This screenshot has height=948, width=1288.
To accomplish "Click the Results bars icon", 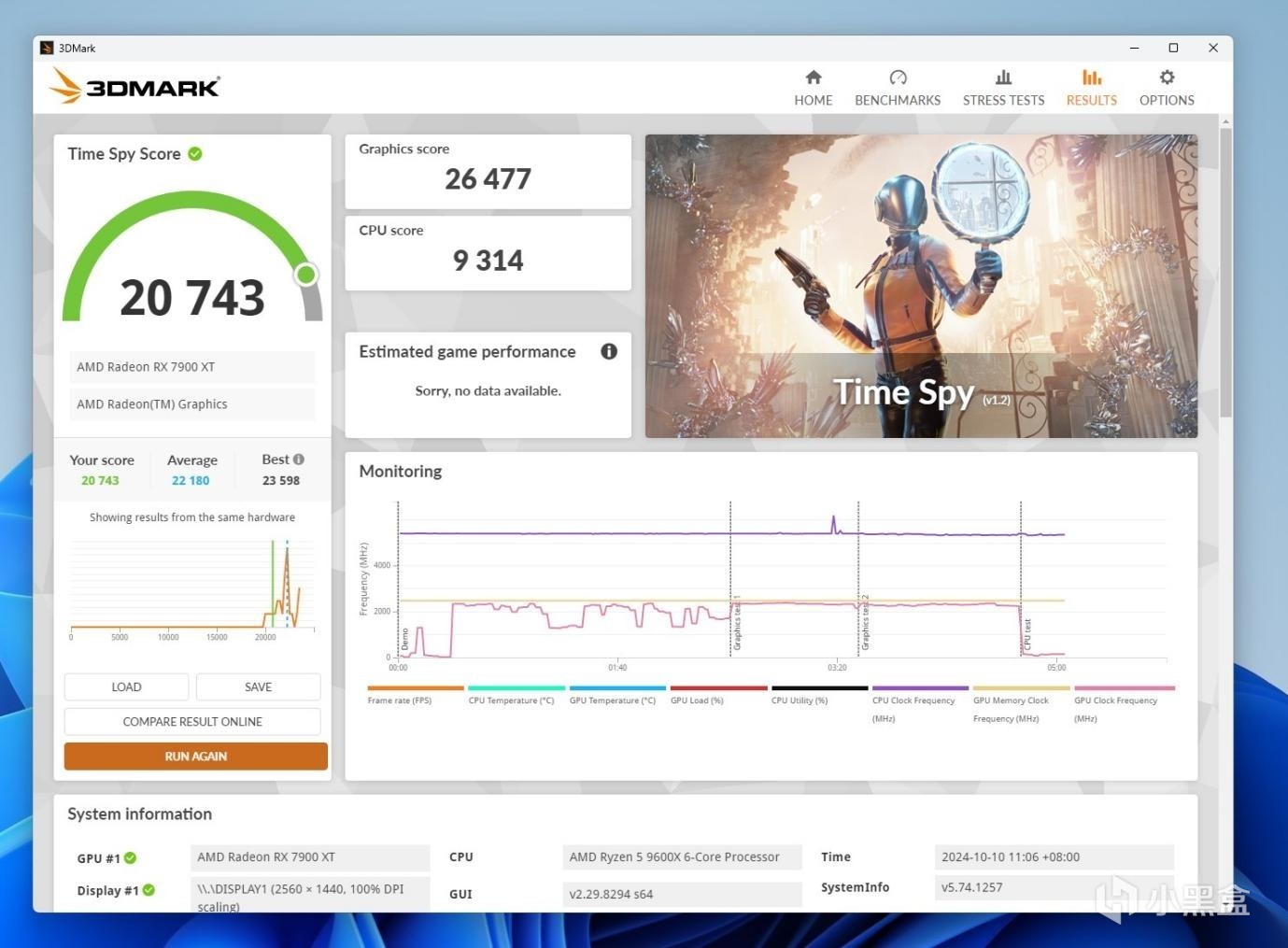I will (x=1092, y=78).
